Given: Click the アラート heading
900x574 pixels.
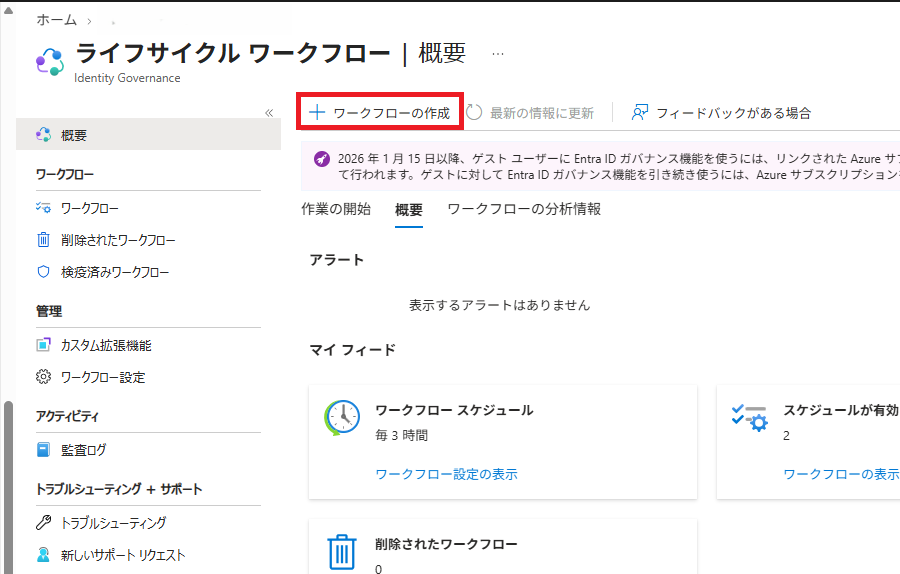Looking at the screenshot, I should (336, 260).
